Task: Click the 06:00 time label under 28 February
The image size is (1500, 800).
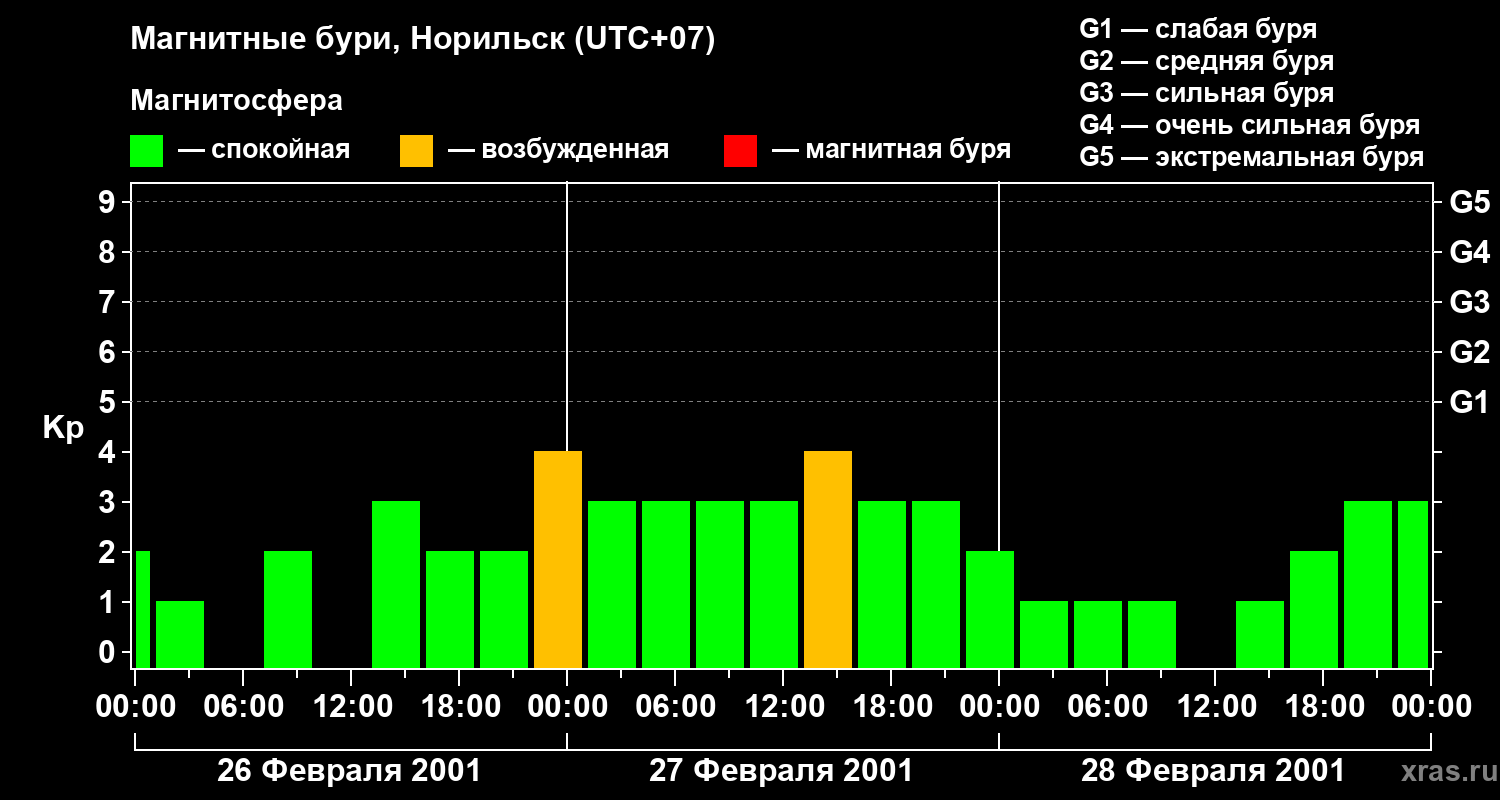Action: point(1107,707)
